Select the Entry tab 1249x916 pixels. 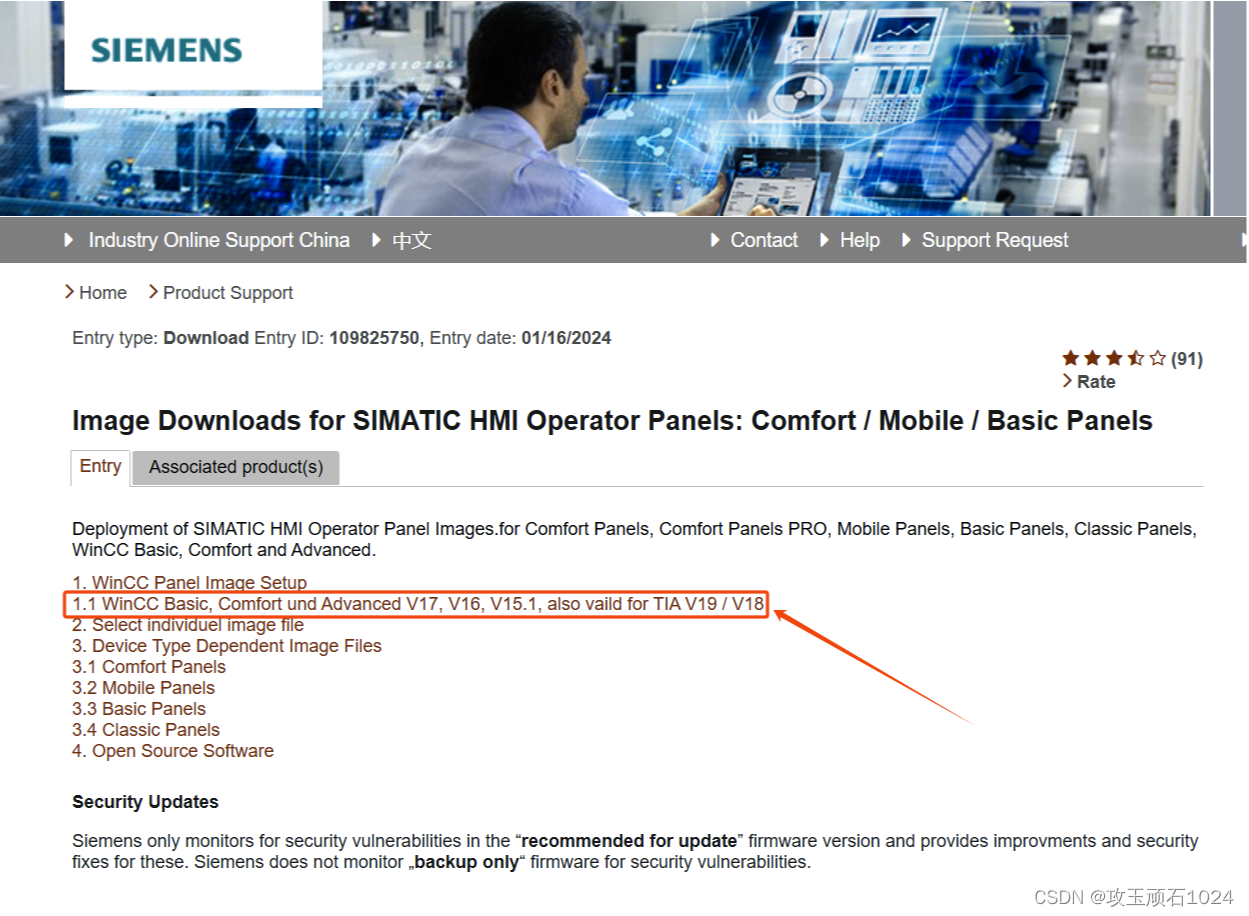tap(101, 467)
